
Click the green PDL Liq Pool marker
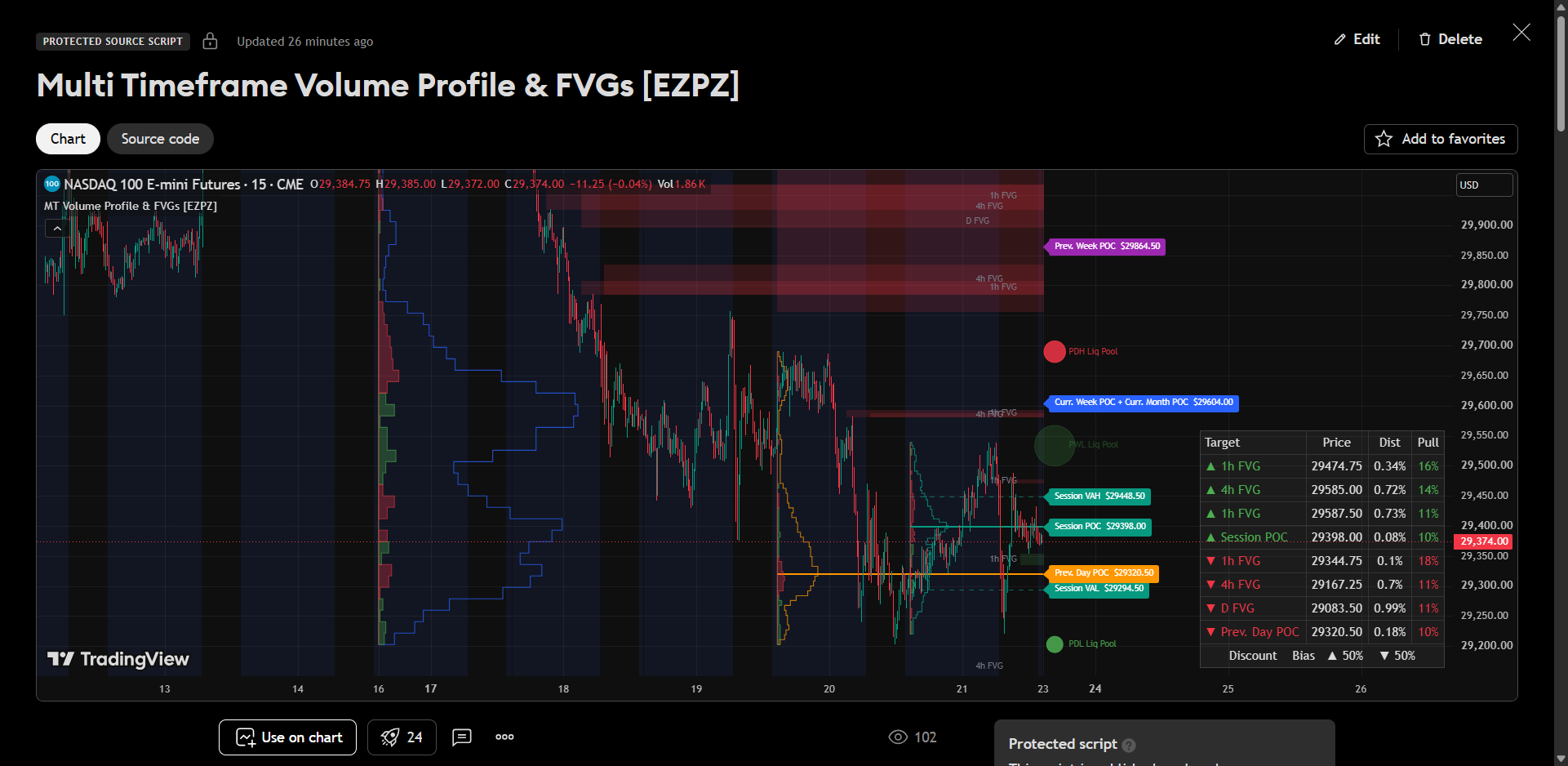1055,644
